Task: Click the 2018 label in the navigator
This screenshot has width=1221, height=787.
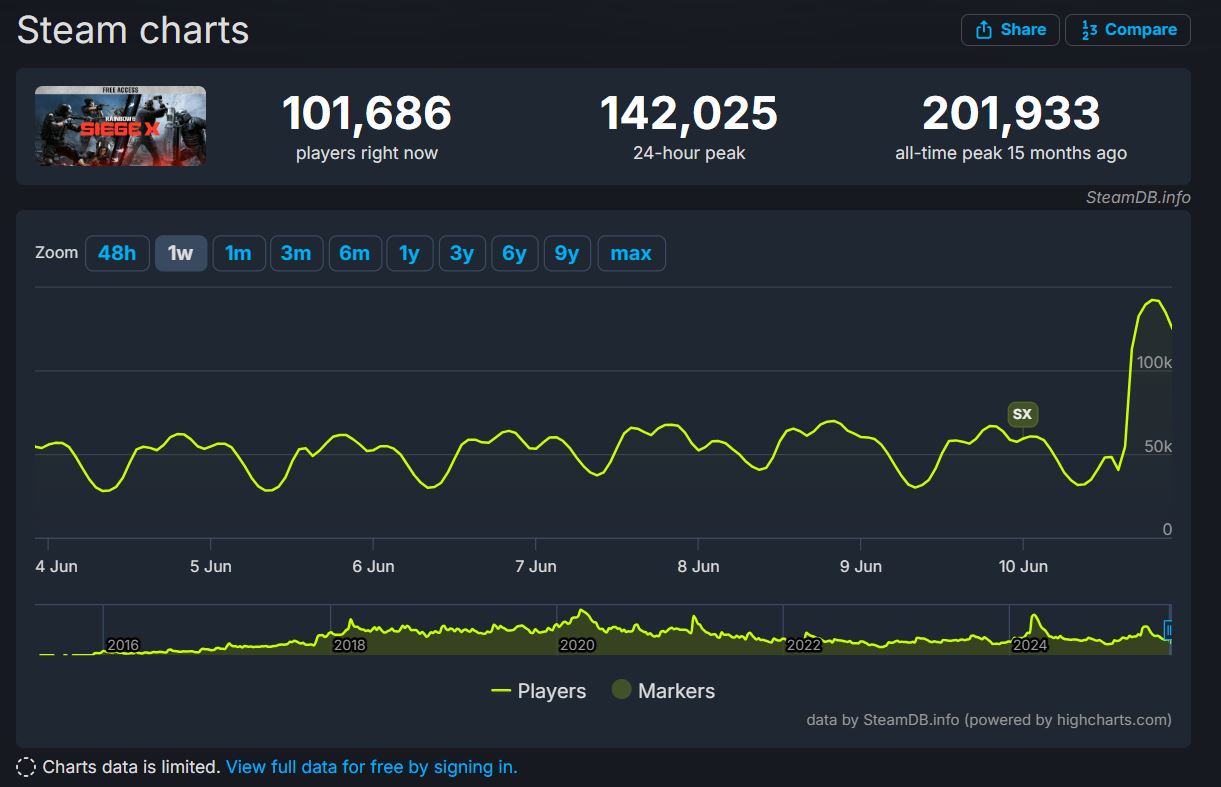Action: click(349, 645)
